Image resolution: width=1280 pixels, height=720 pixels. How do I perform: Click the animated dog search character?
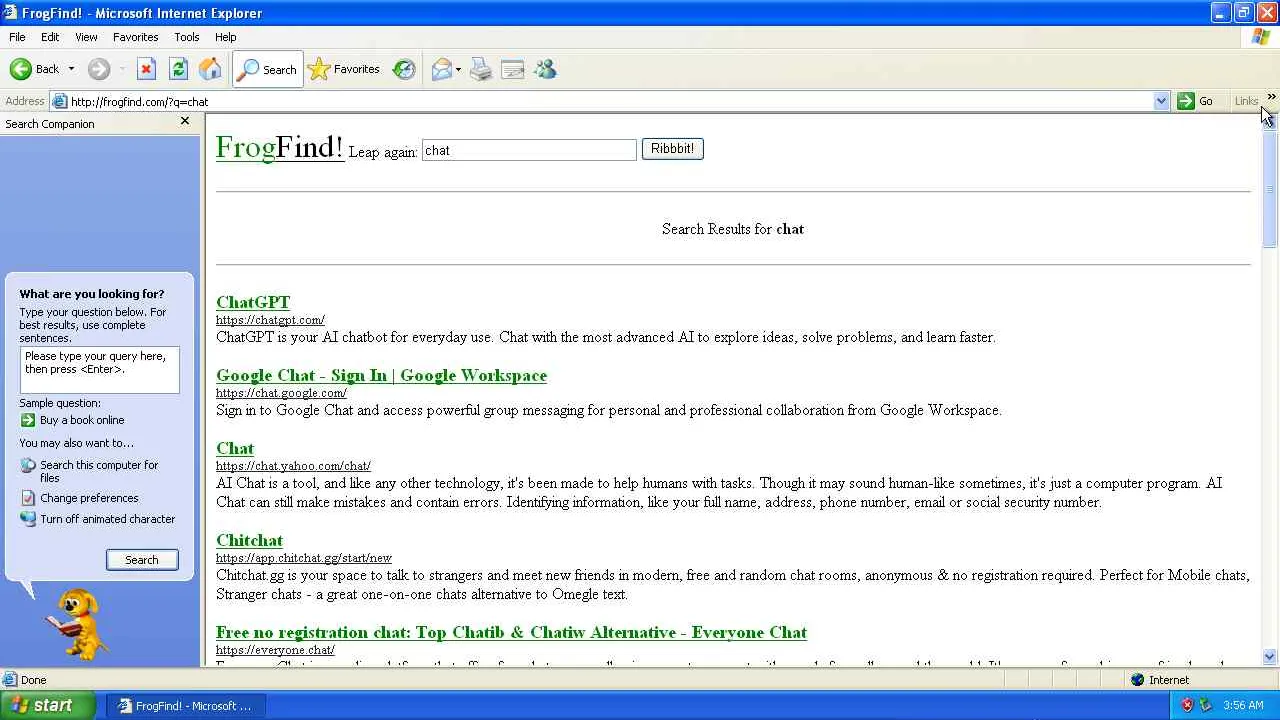[76, 623]
